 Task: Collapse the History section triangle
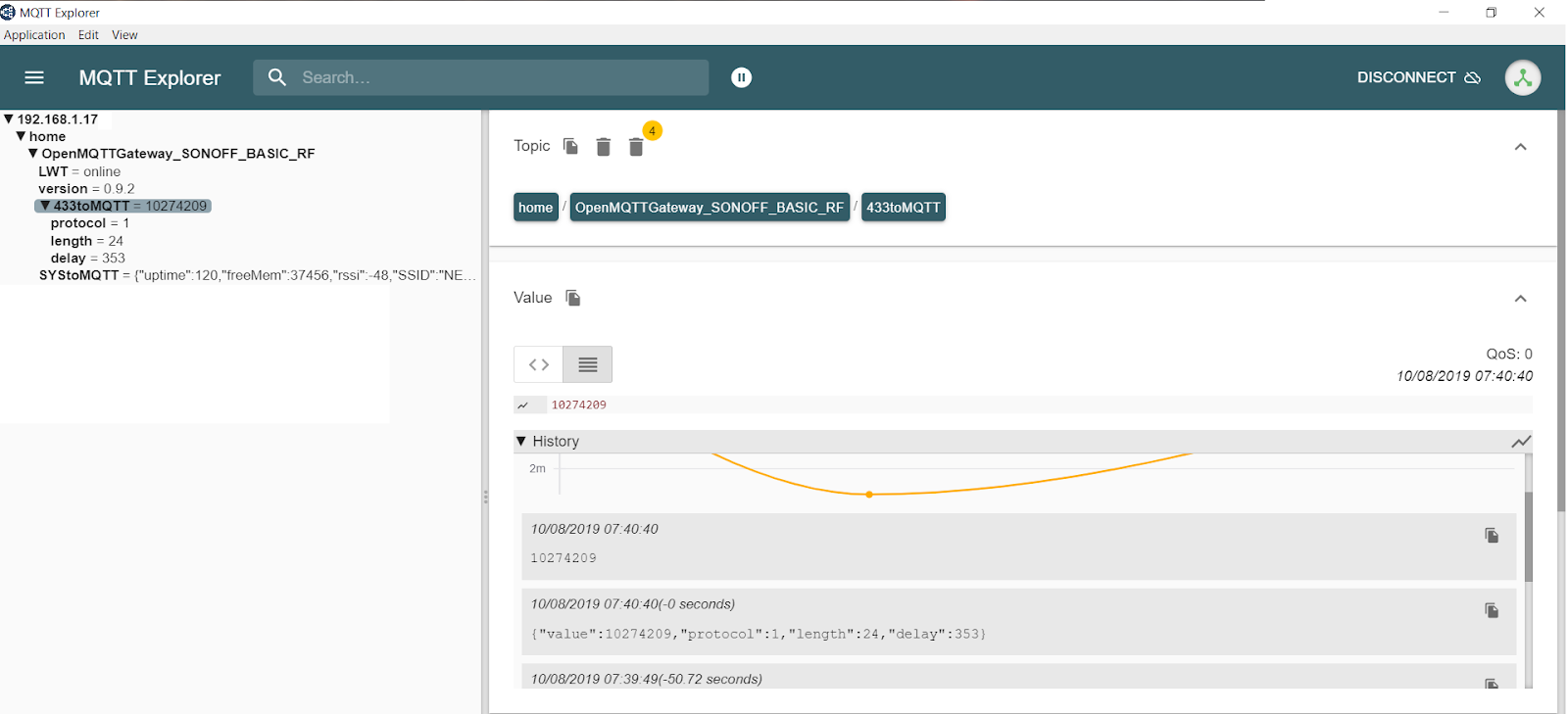(x=521, y=442)
